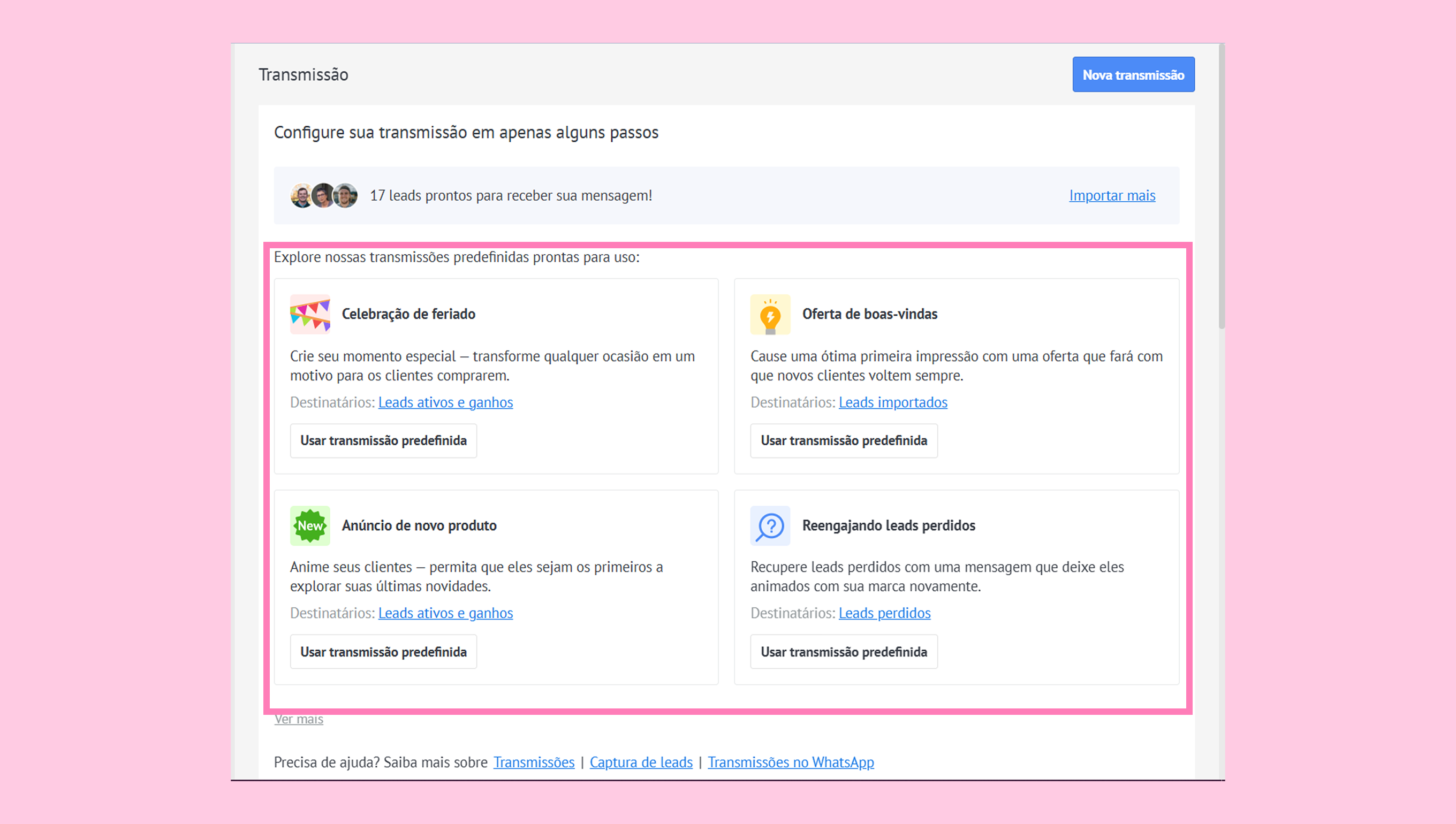The image size is (1456, 824).
Task: Click the Reengajando leads perdidos magnifier icon
Action: click(770, 525)
